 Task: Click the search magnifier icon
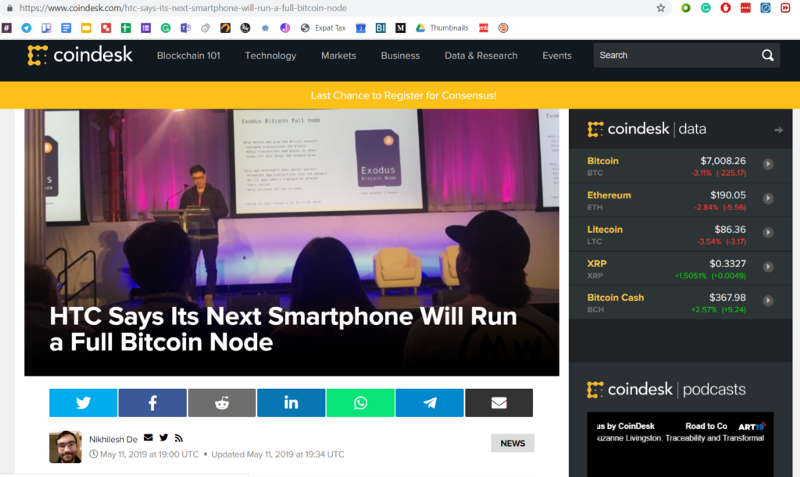click(x=767, y=55)
